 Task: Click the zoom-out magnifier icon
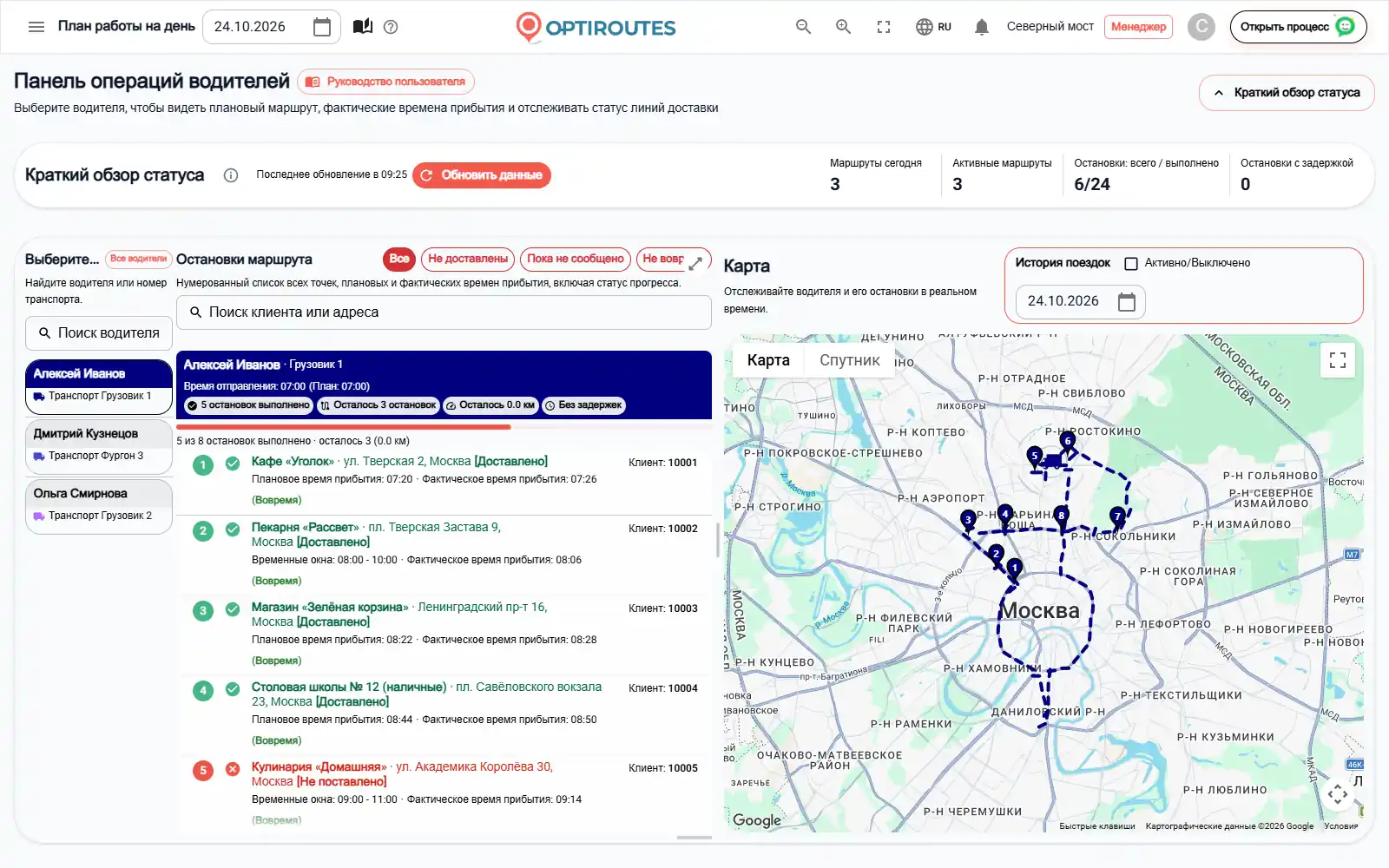(803, 27)
